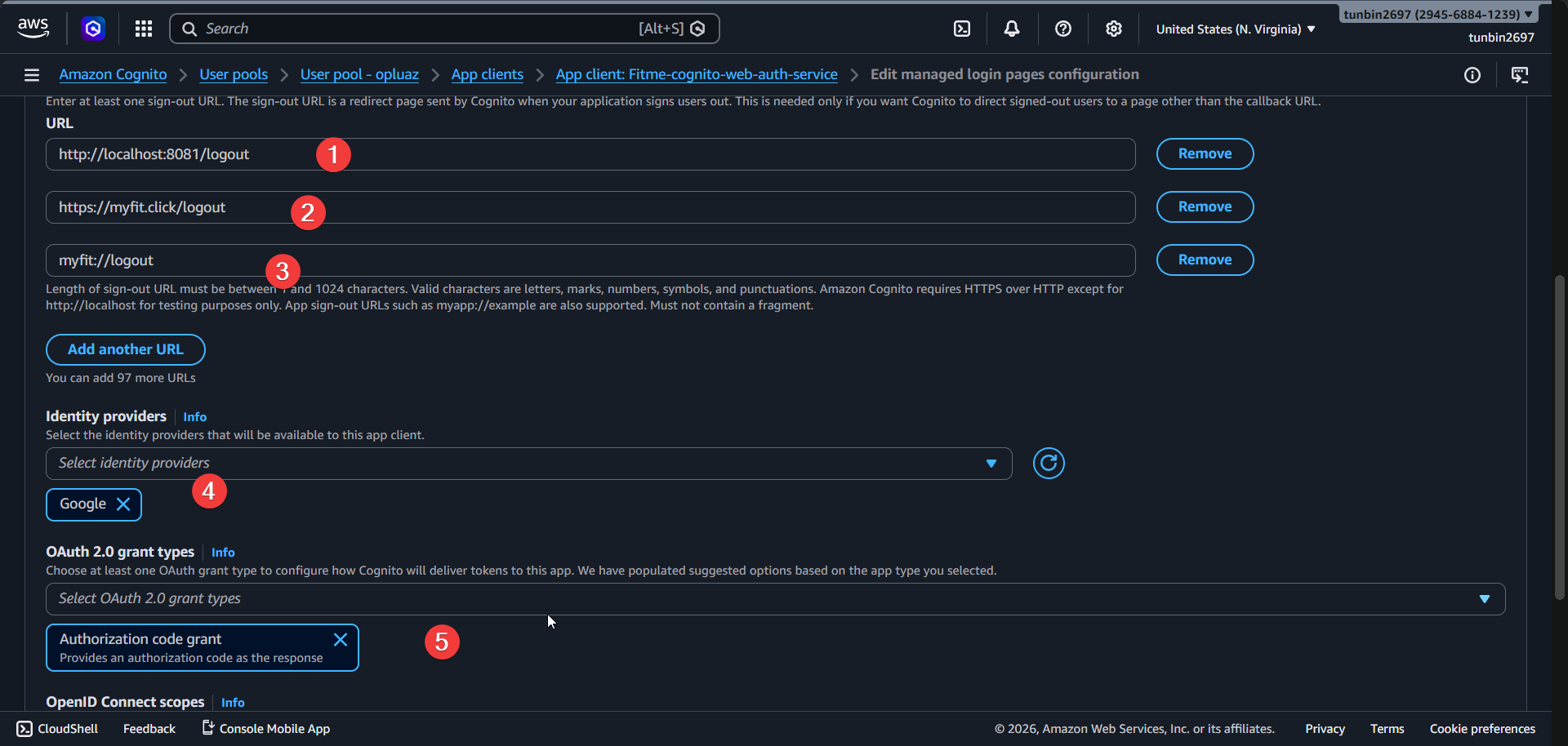Screen dimensions: 1568x746
Task: Launch CloudShell from the top navigation bar
Action: click(961, 28)
